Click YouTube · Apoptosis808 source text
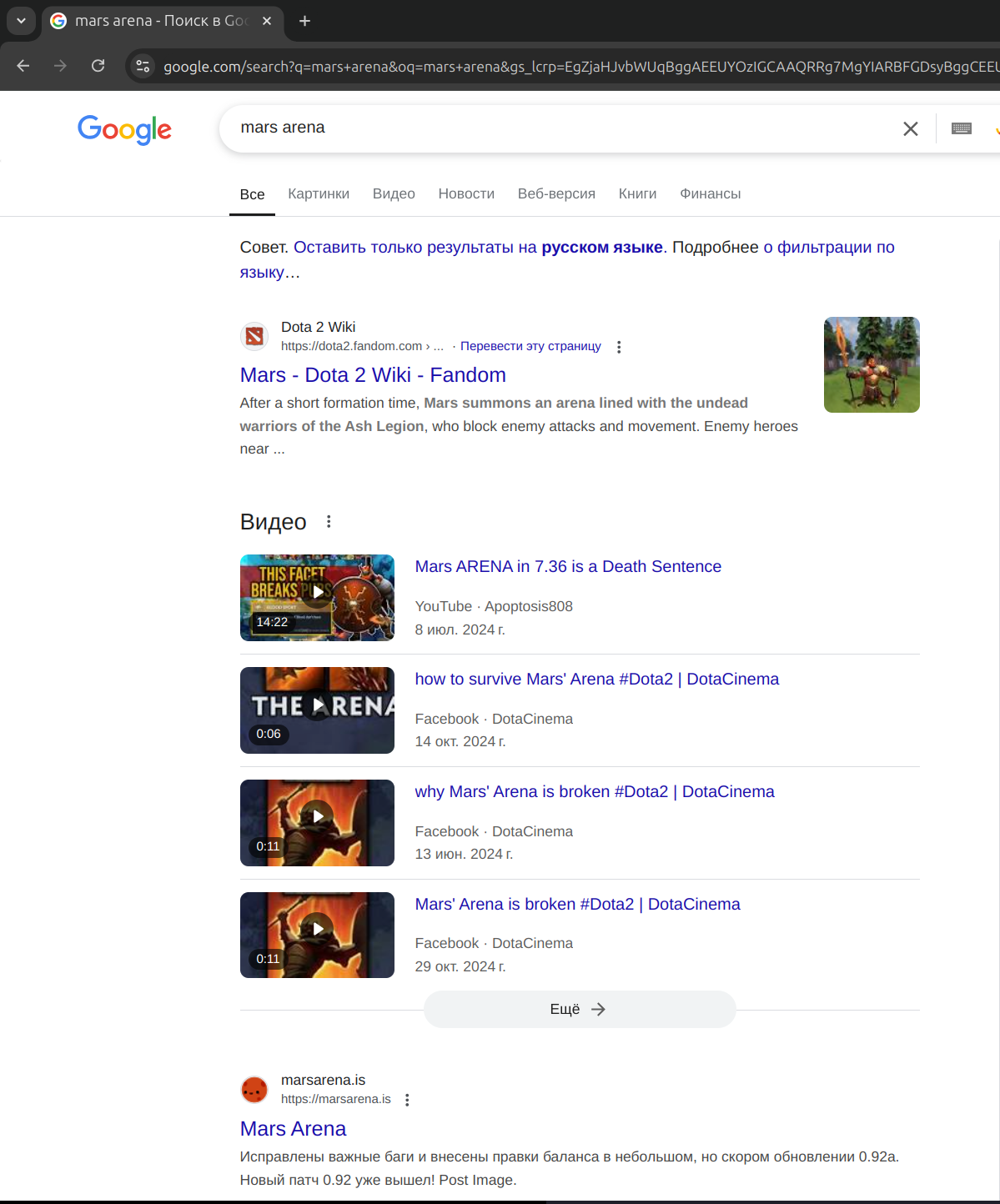 pos(494,606)
